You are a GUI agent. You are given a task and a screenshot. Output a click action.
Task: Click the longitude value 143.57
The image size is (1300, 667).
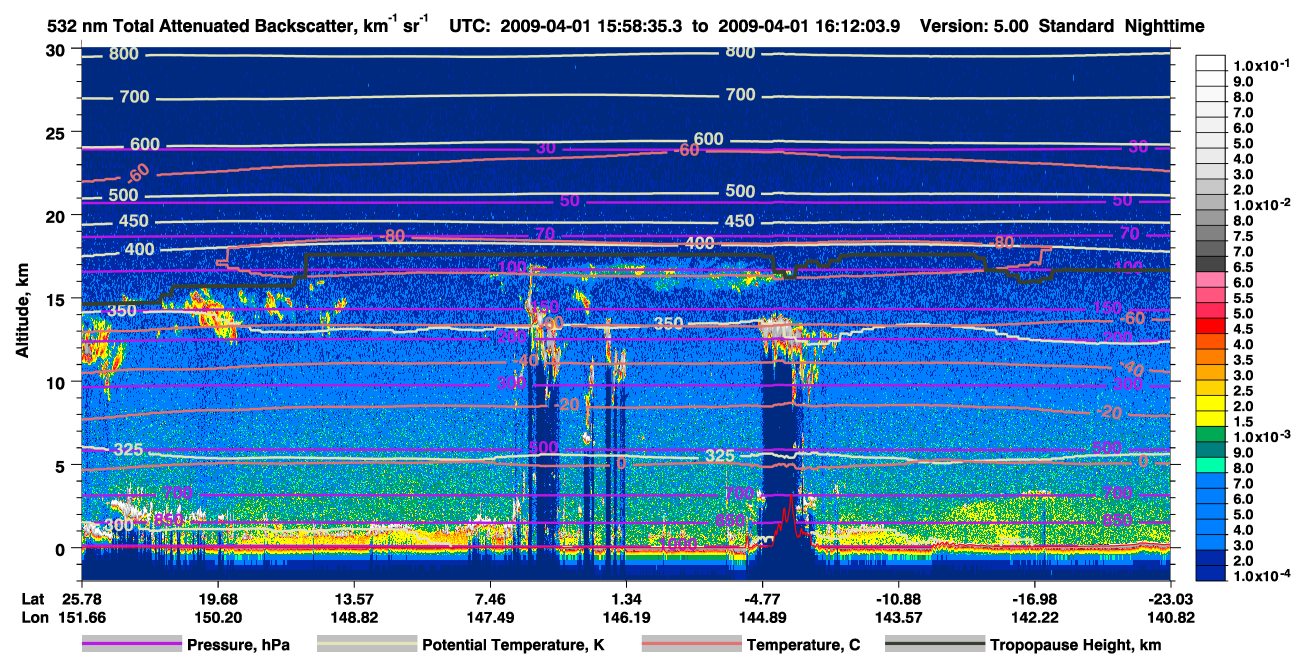[x=899, y=616]
